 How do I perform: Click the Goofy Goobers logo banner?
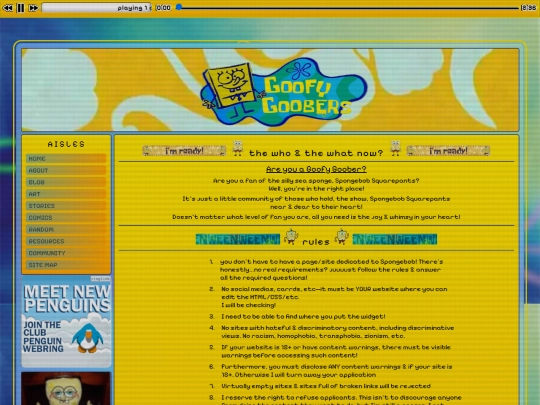pos(283,92)
